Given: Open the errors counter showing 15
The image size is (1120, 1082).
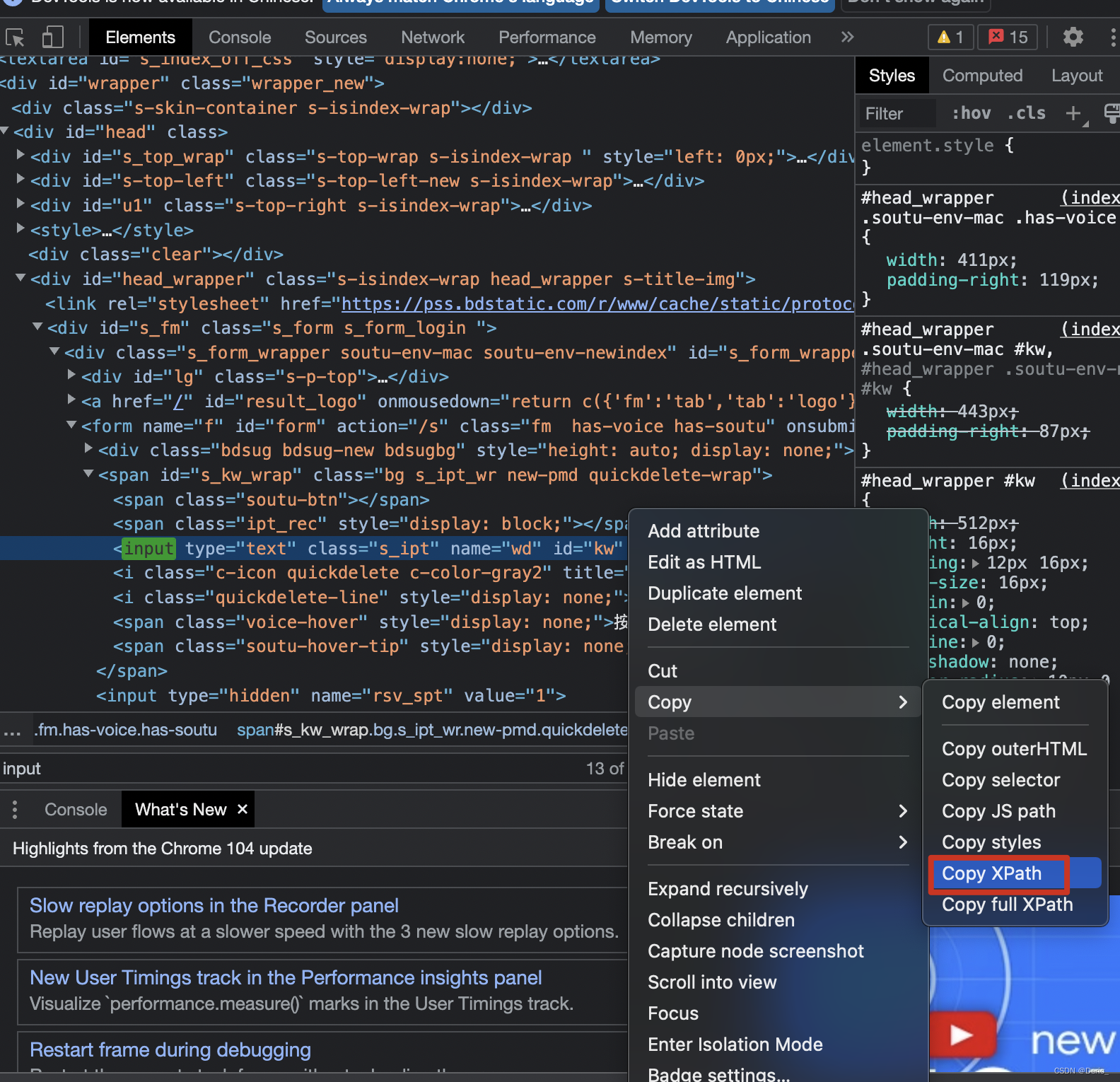Looking at the screenshot, I should 1008,37.
